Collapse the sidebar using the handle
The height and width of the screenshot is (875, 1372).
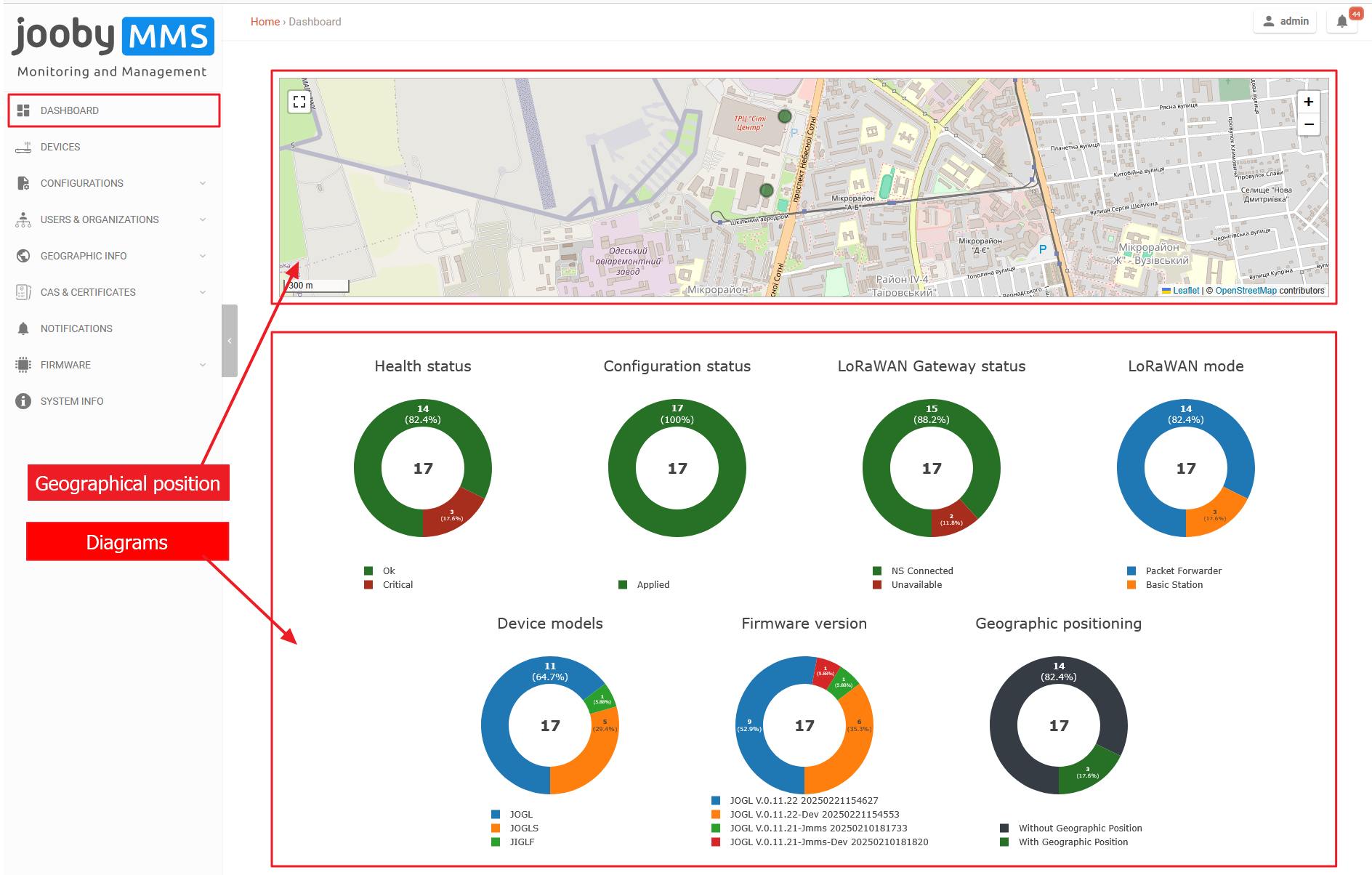tap(230, 341)
